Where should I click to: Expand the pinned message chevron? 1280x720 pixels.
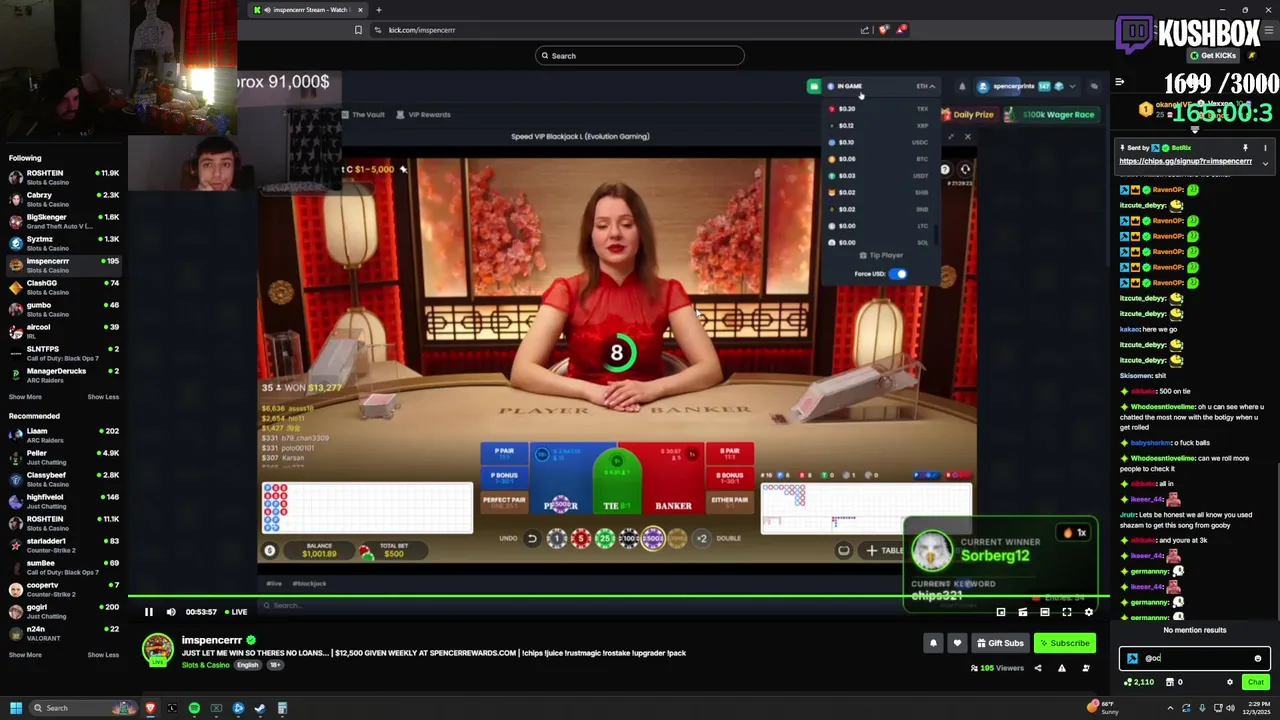(1265, 163)
